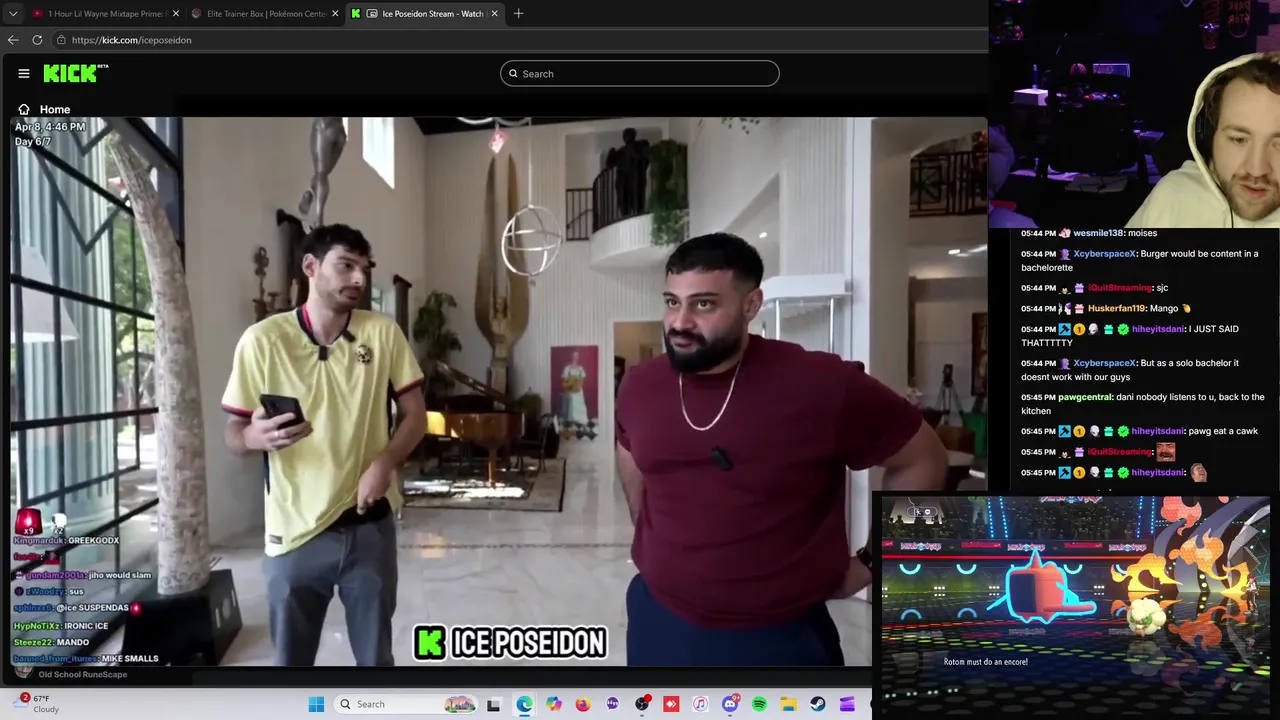The width and height of the screenshot is (1280, 720).
Task: Click HypNoTiXz 'IRONIC ICE' overlay message
Action: pos(60,626)
